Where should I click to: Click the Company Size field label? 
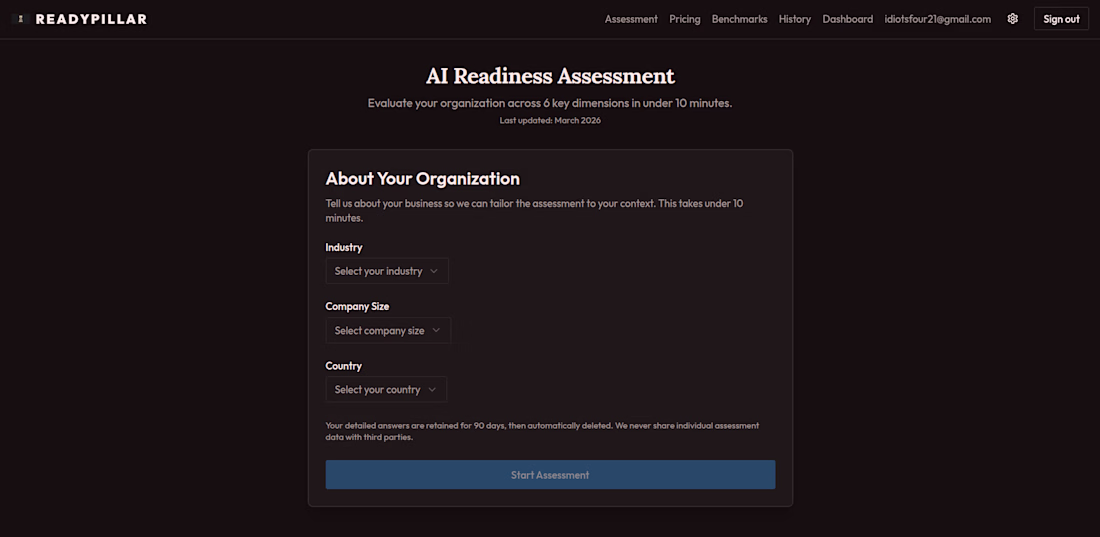[x=357, y=306]
